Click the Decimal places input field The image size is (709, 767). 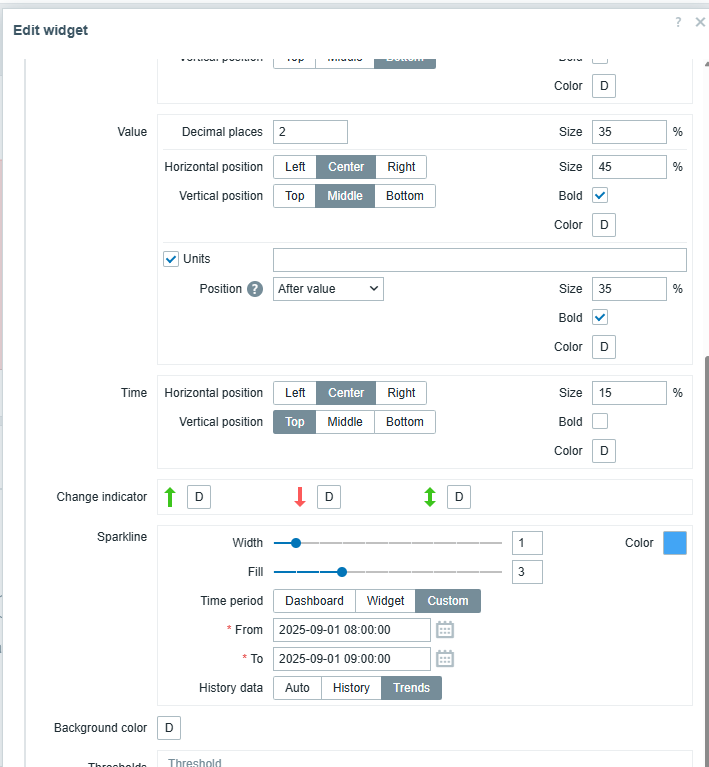point(310,132)
